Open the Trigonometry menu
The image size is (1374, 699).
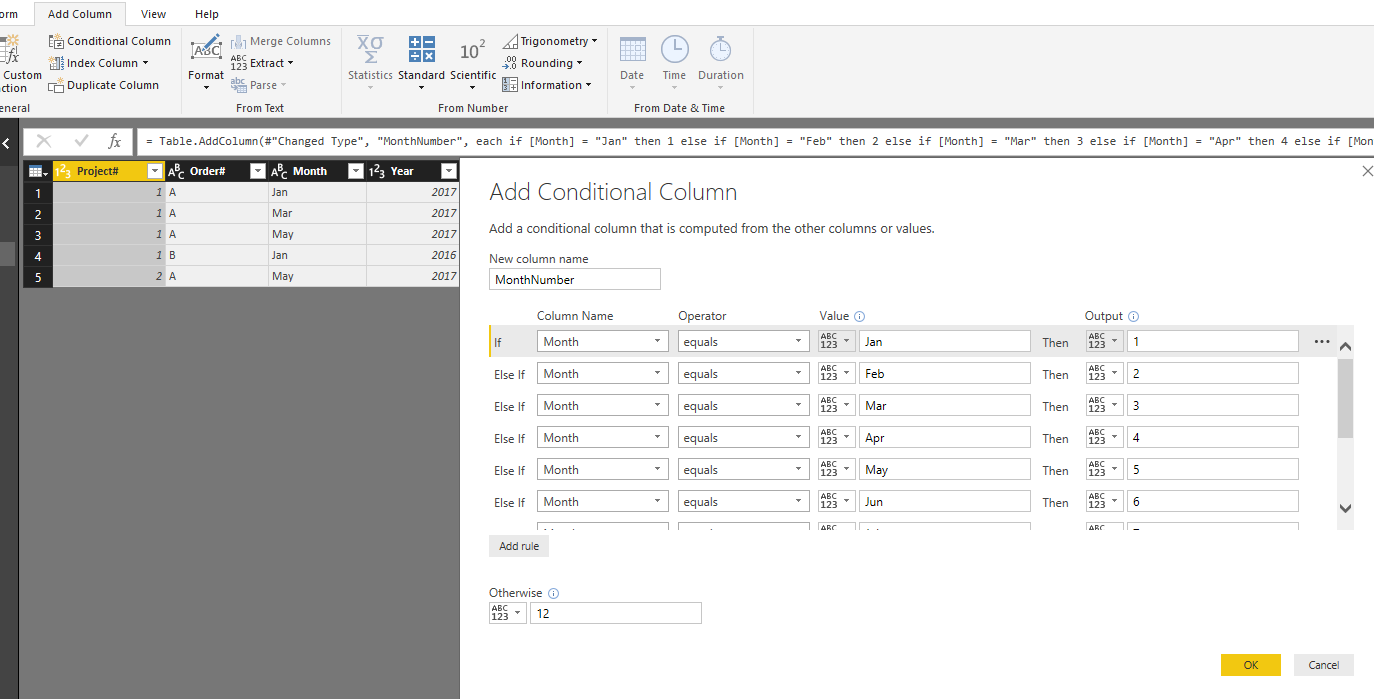tap(550, 41)
